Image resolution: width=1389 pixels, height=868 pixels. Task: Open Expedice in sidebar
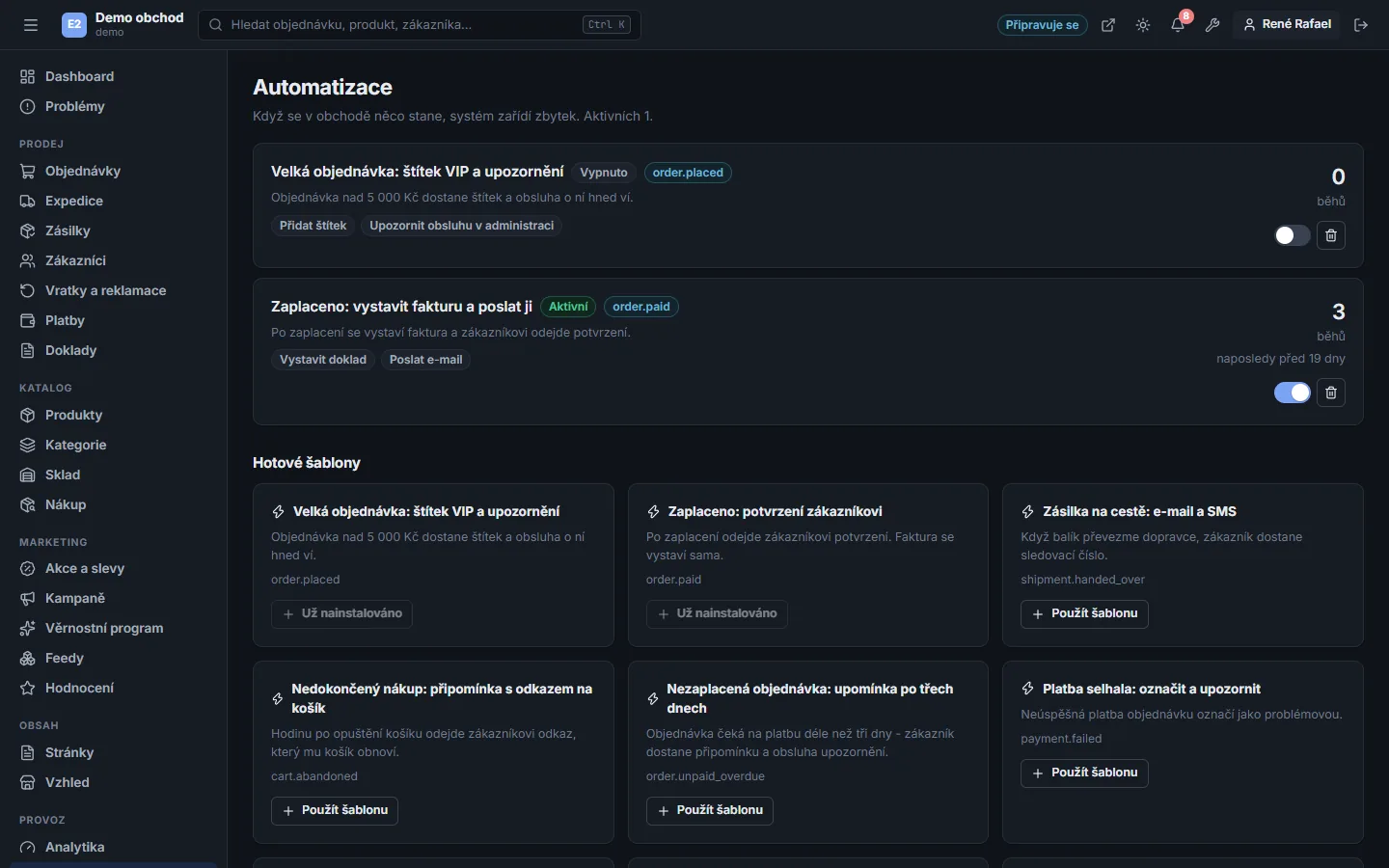point(114,201)
